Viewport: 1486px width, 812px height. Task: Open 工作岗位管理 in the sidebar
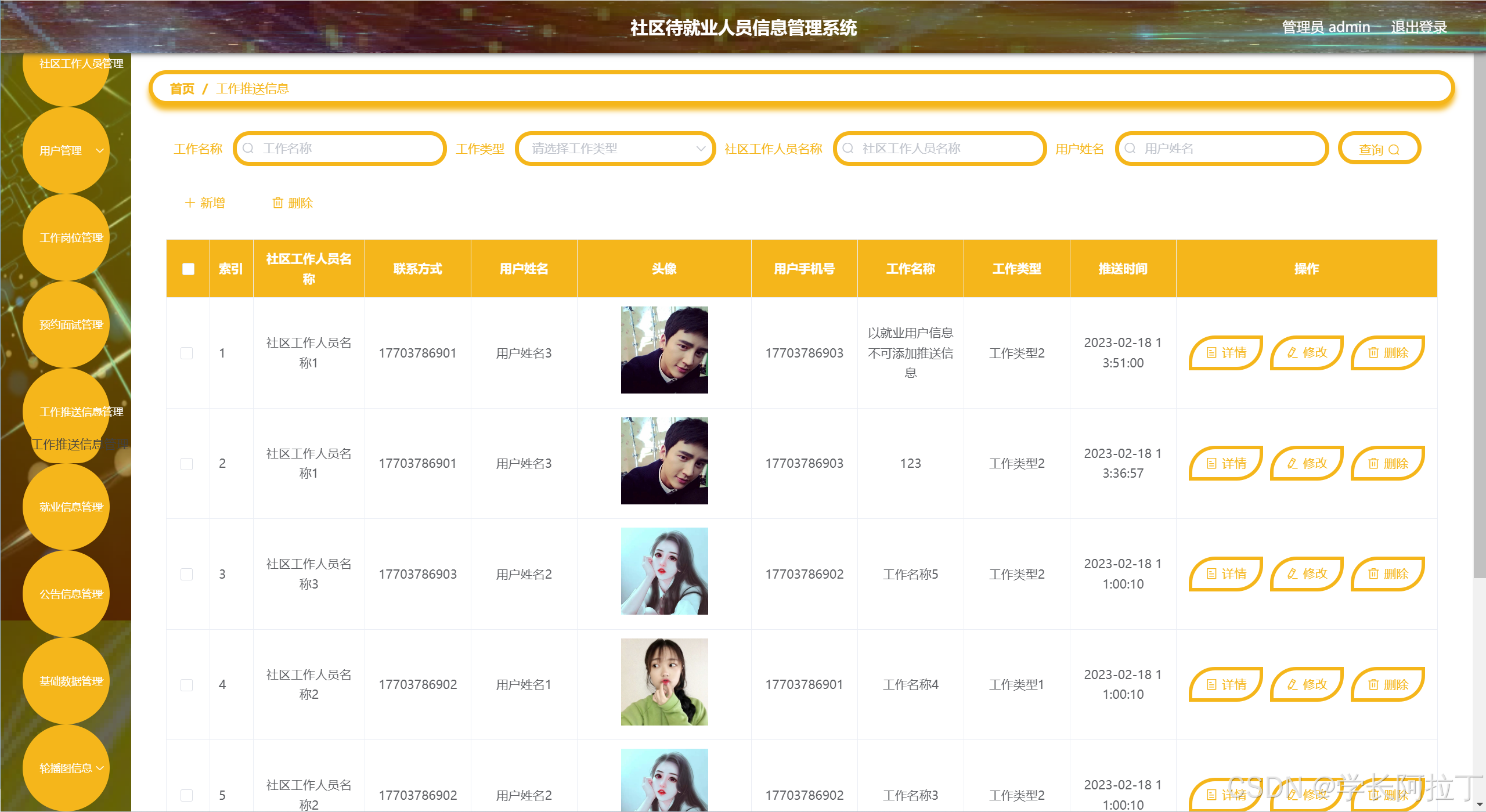tap(71, 237)
